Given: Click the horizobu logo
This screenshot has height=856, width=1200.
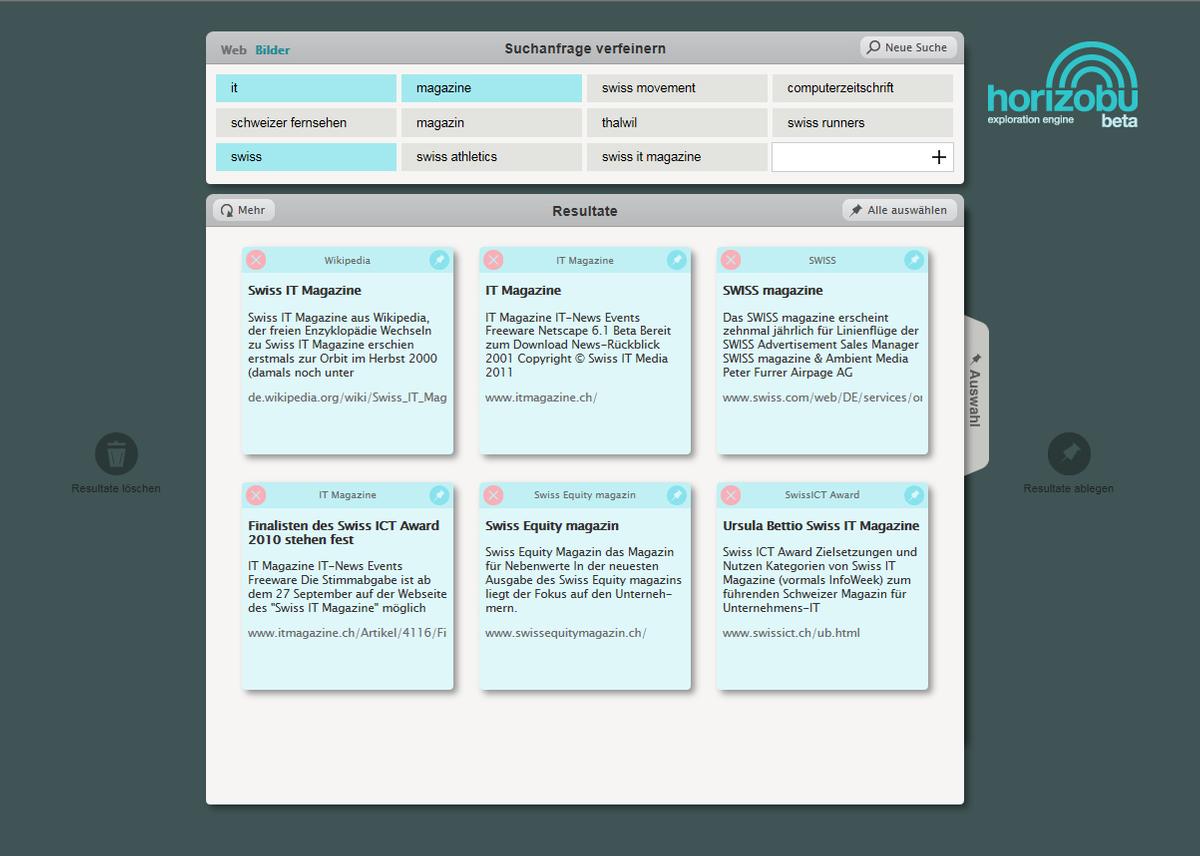Looking at the screenshot, I should coord(1063,85).
